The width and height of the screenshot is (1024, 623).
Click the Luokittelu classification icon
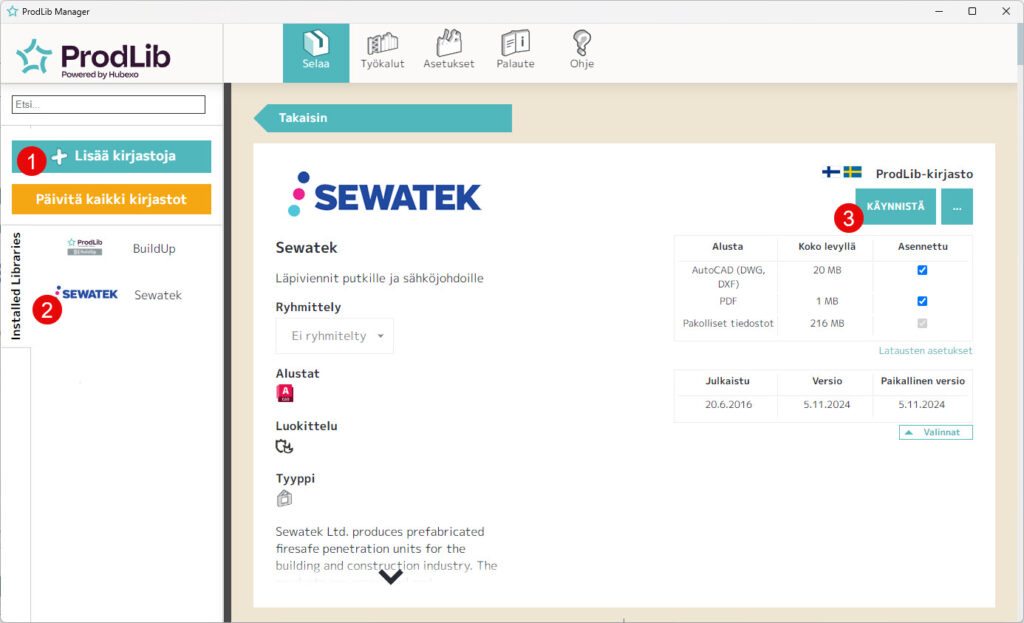click(284, 446)
